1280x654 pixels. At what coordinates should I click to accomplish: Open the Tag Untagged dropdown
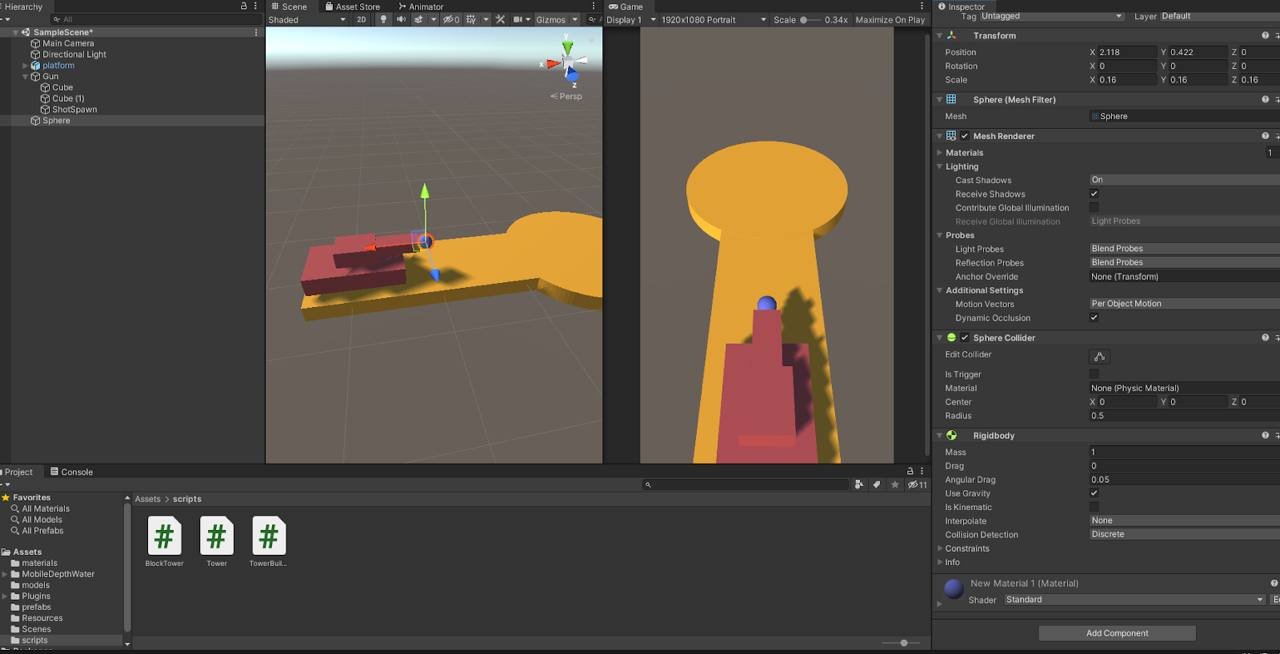(1051, 16)
